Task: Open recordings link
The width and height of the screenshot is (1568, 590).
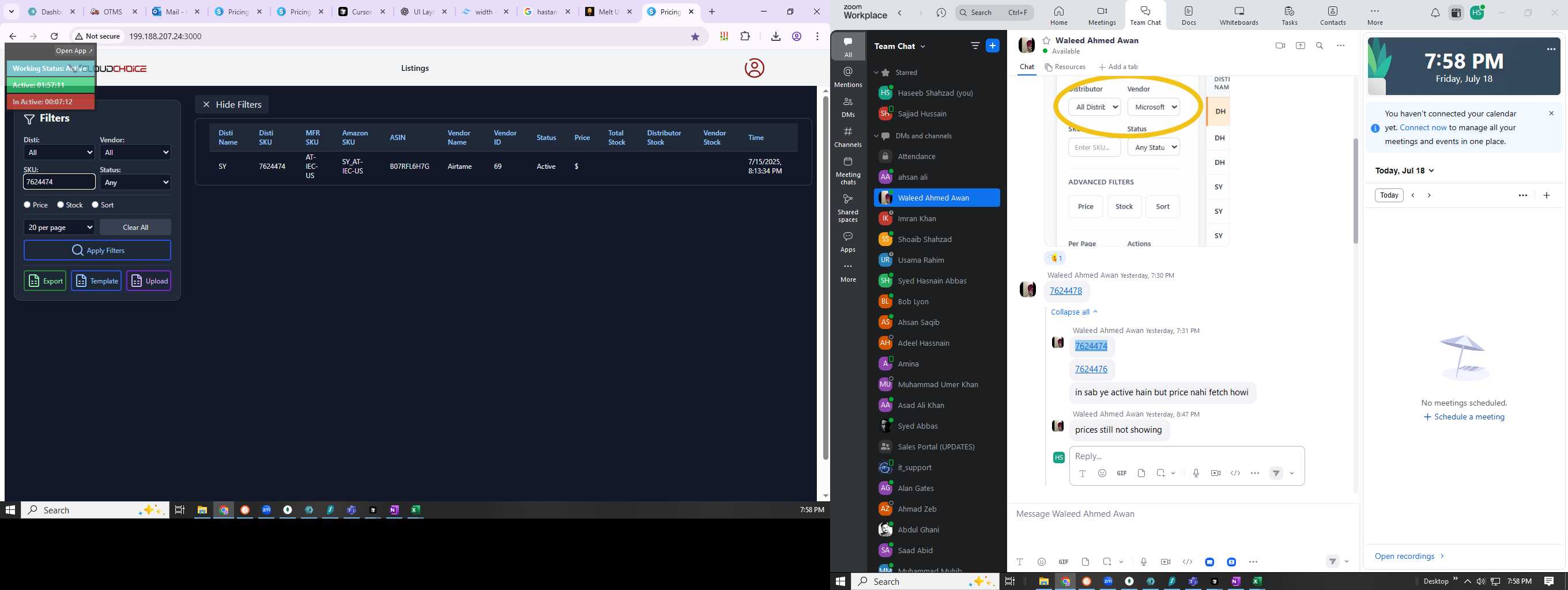Action: click(x=1409, y=557)
